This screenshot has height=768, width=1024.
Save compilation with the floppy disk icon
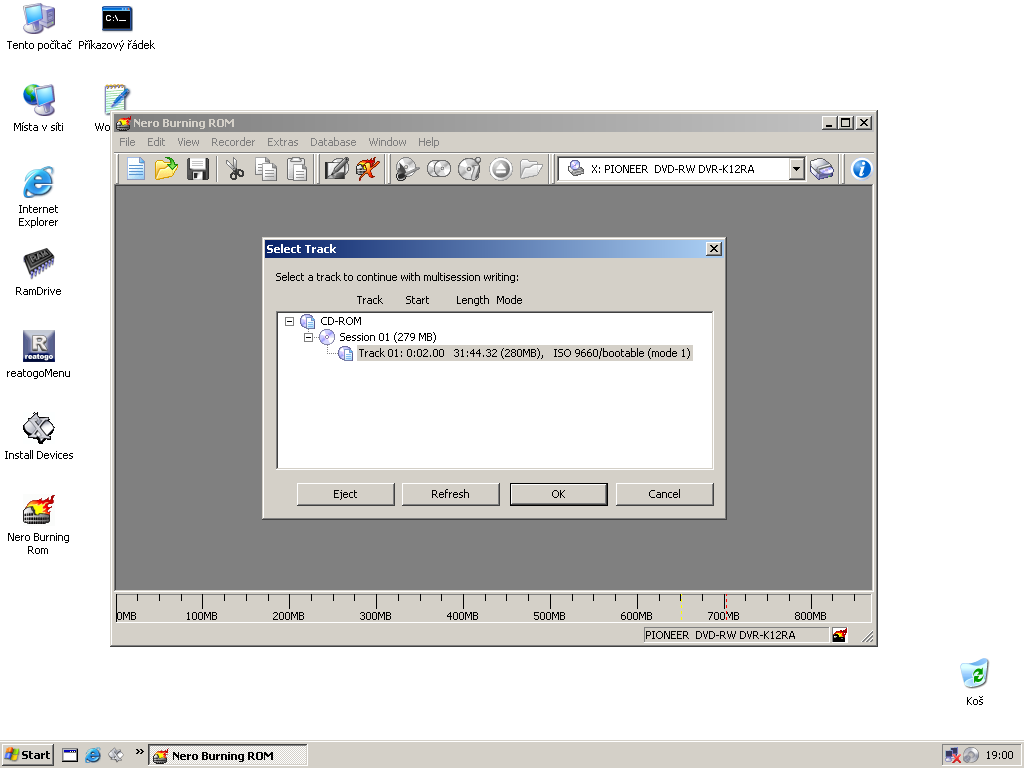[198, 169]
